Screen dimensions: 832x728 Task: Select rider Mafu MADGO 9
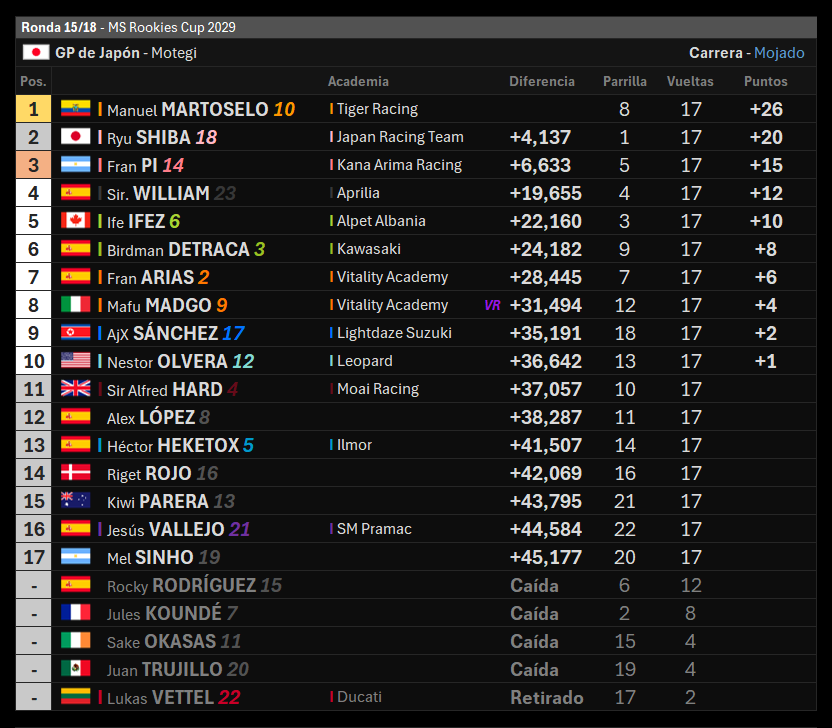click(x=167, y=306)
